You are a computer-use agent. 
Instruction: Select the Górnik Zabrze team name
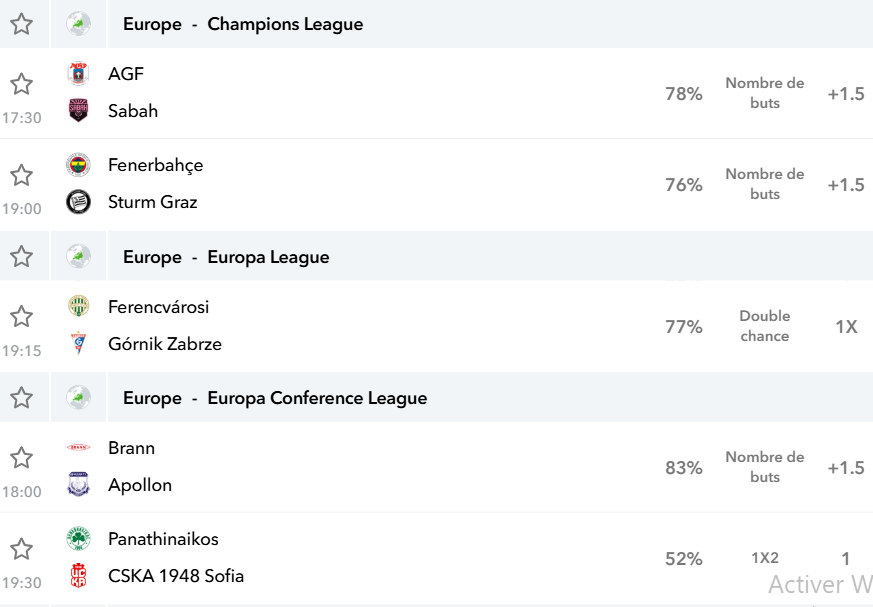(165, 344)
